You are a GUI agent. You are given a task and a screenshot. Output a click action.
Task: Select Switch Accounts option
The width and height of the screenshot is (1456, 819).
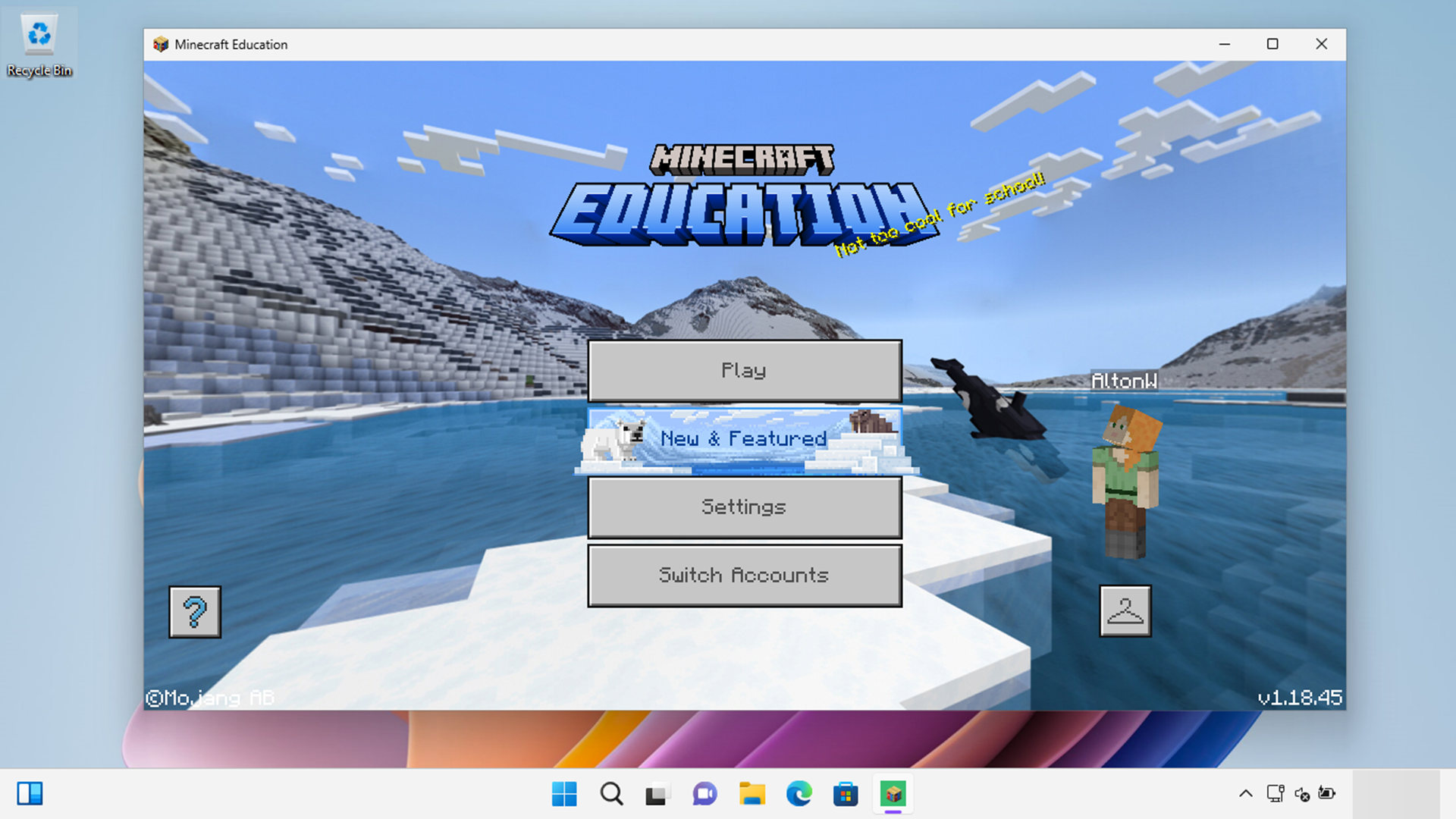pos(744,575)
